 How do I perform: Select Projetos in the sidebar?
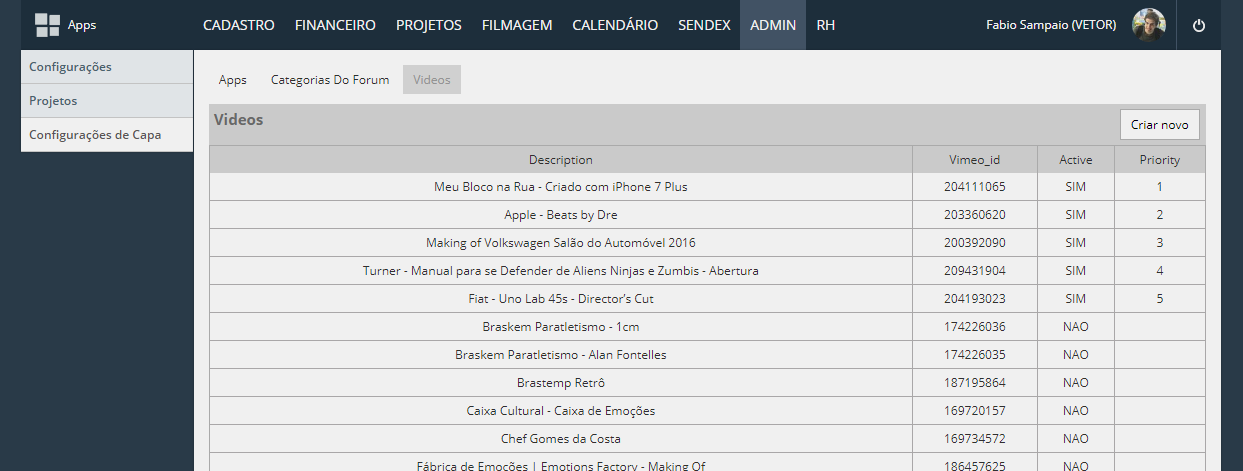click(x=106, y=101)
